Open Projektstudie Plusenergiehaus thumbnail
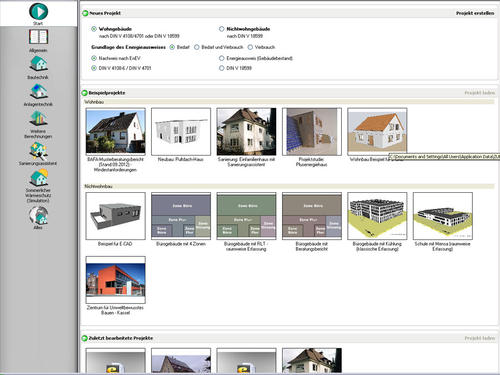The height and width of the screenshot is (375, 500). click(312, 132)
